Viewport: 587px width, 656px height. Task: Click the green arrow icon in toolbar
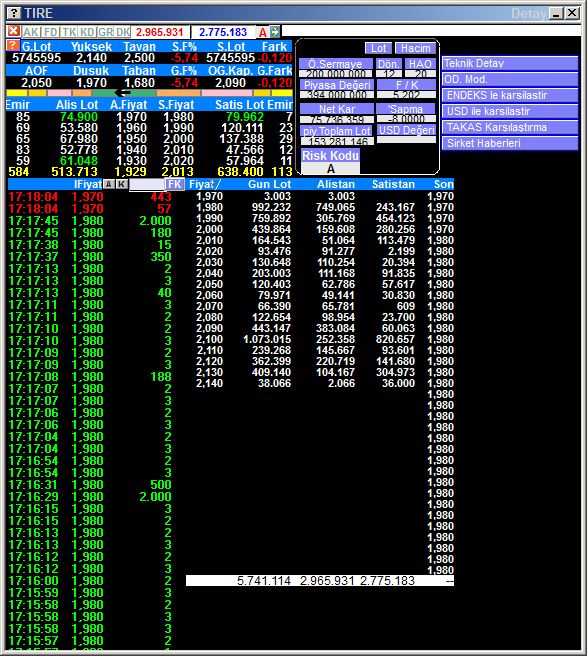pos(275,31)
